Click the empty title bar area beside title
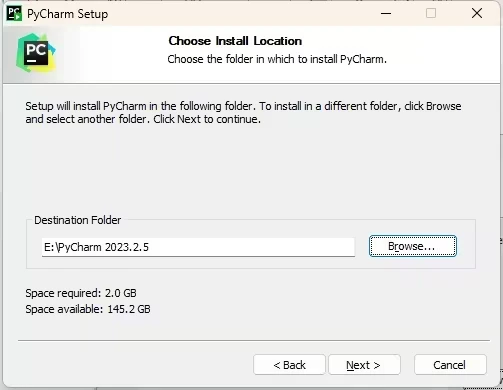 click(x=238, y=14)
